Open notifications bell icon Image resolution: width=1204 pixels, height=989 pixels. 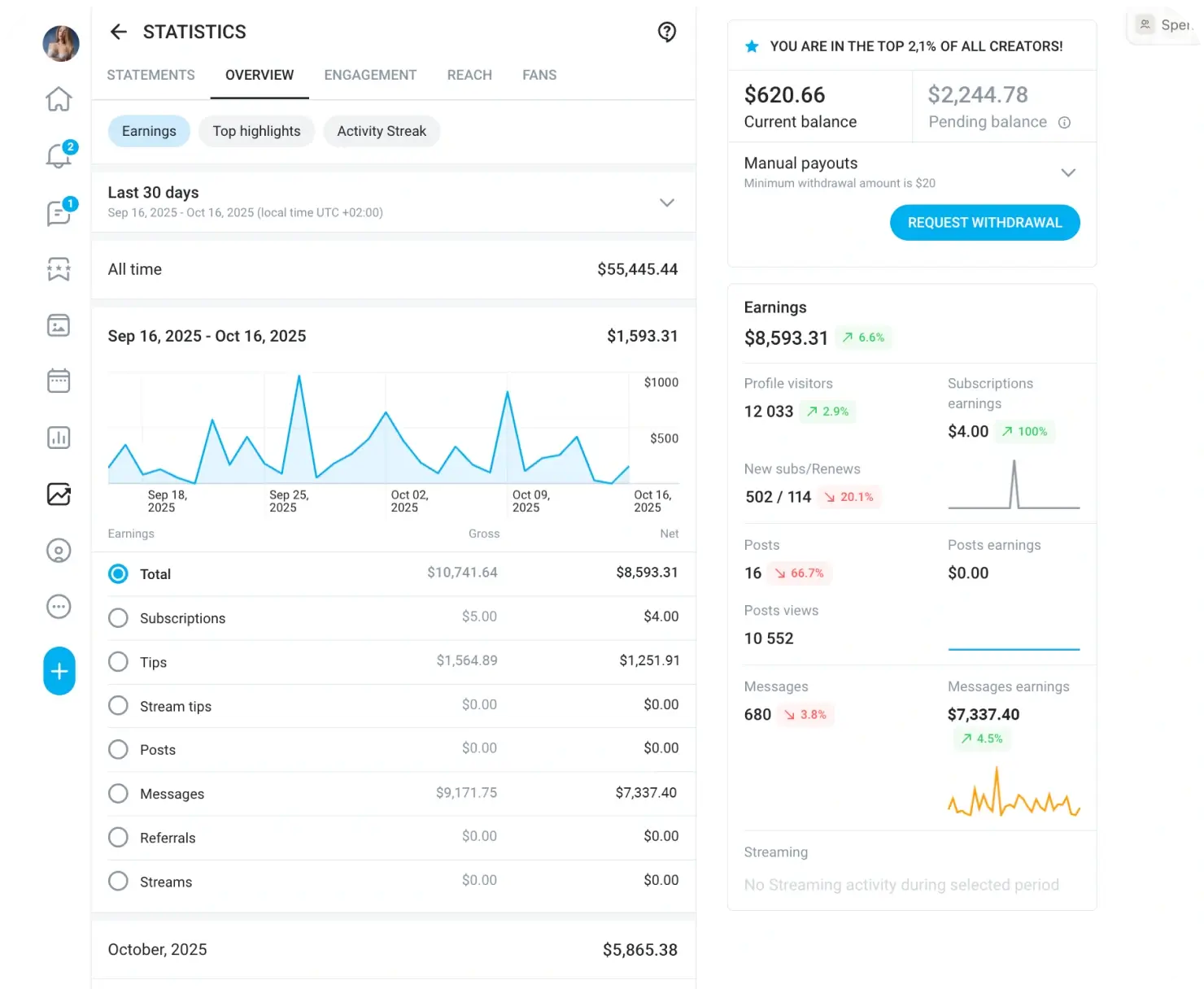click(59, 155)
